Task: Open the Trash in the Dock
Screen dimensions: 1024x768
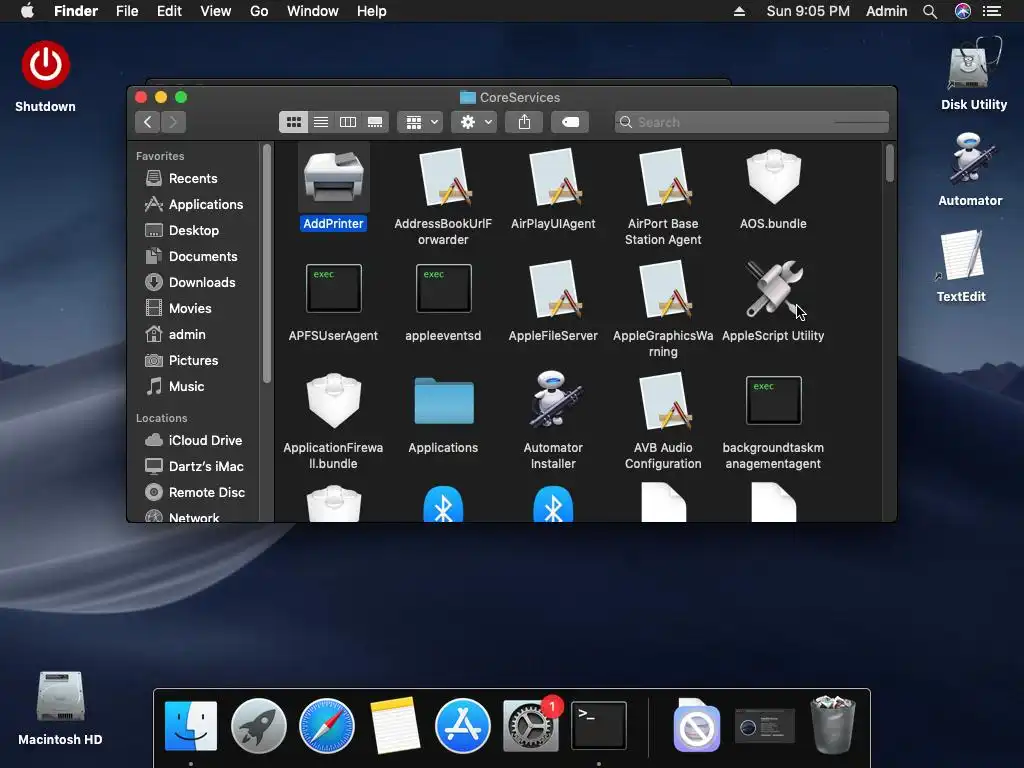Action: (x=833, y=725)
